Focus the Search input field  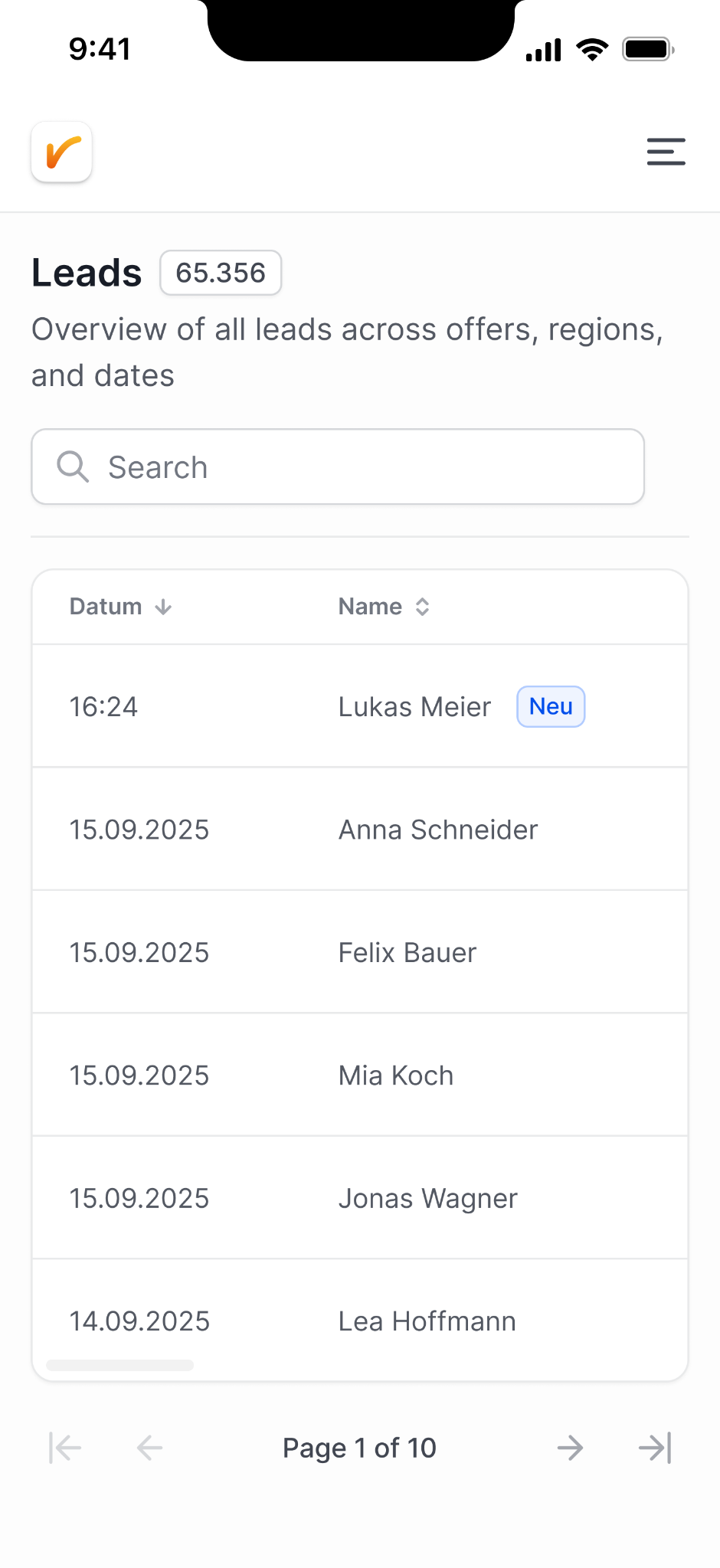click(338, 466)
